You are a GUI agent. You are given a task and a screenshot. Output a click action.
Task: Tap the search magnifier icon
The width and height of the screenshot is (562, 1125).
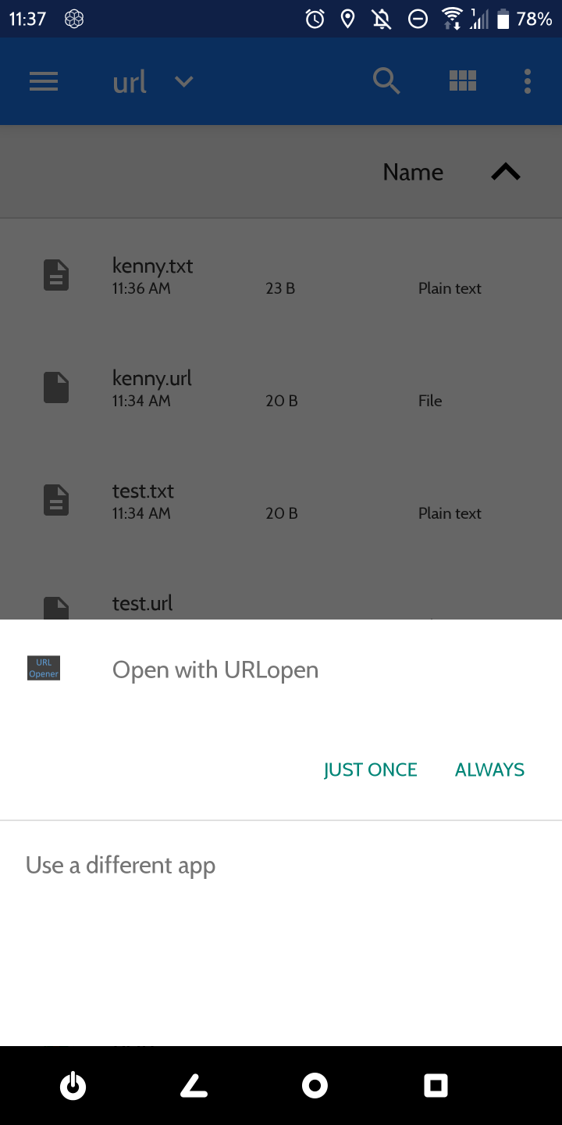[x=386, y=81]
